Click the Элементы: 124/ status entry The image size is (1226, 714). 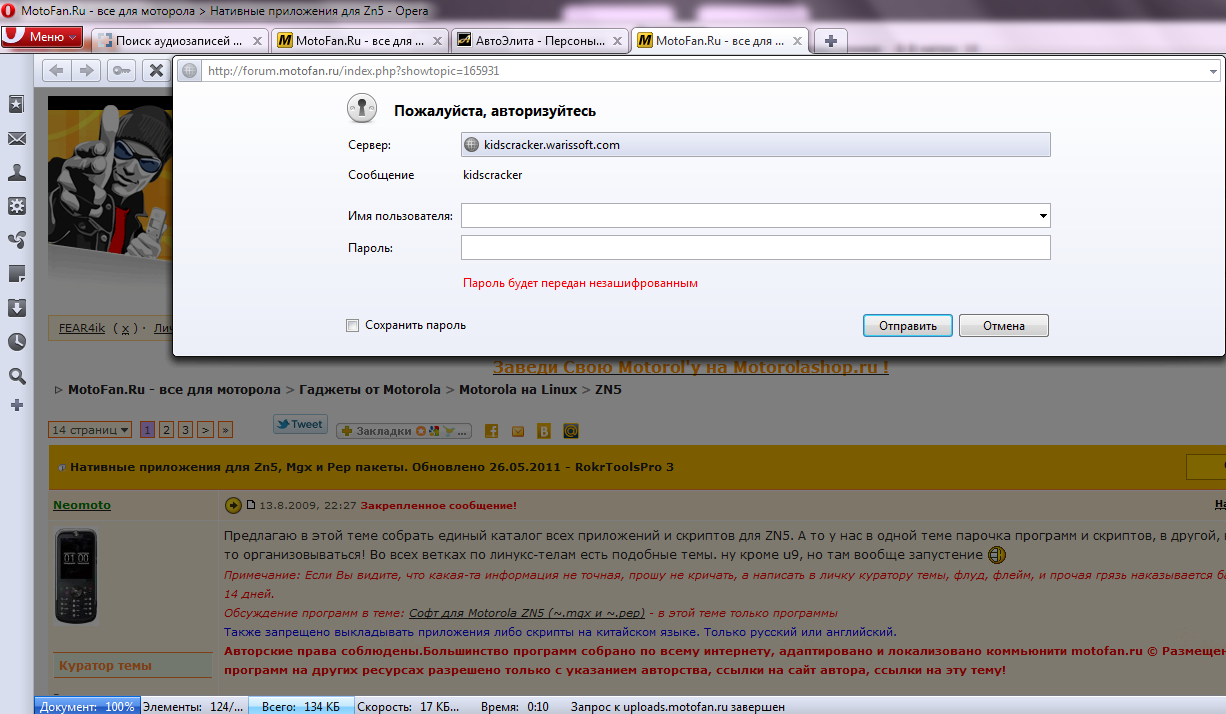click(193, 706)
